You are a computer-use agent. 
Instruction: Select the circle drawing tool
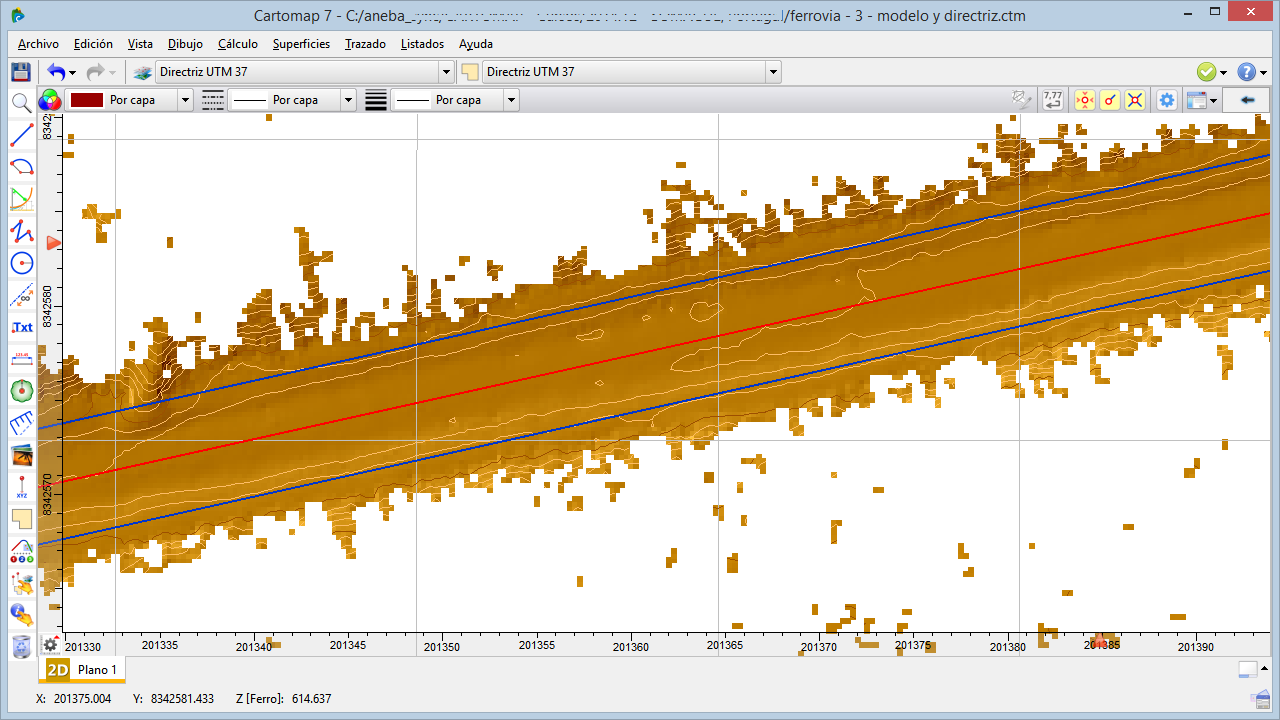point(20,264)
